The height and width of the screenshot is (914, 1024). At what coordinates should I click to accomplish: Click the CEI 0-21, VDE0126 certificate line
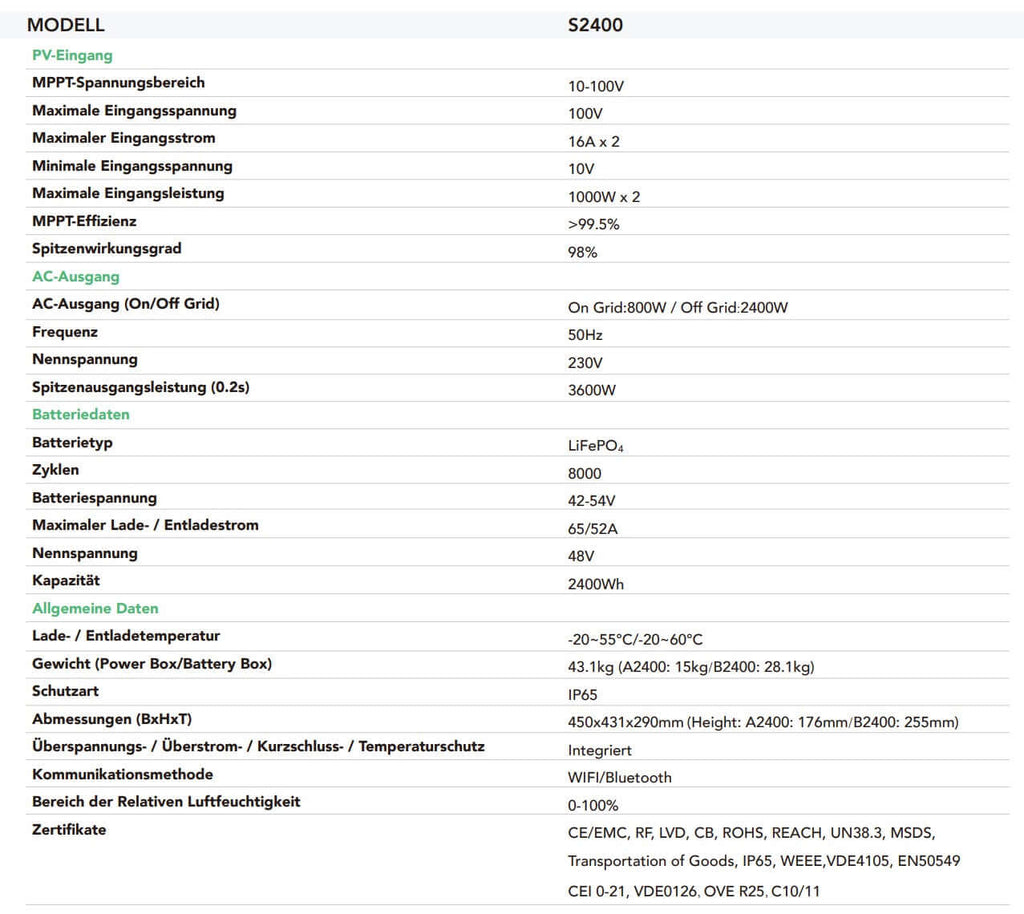tap(694, 892)
